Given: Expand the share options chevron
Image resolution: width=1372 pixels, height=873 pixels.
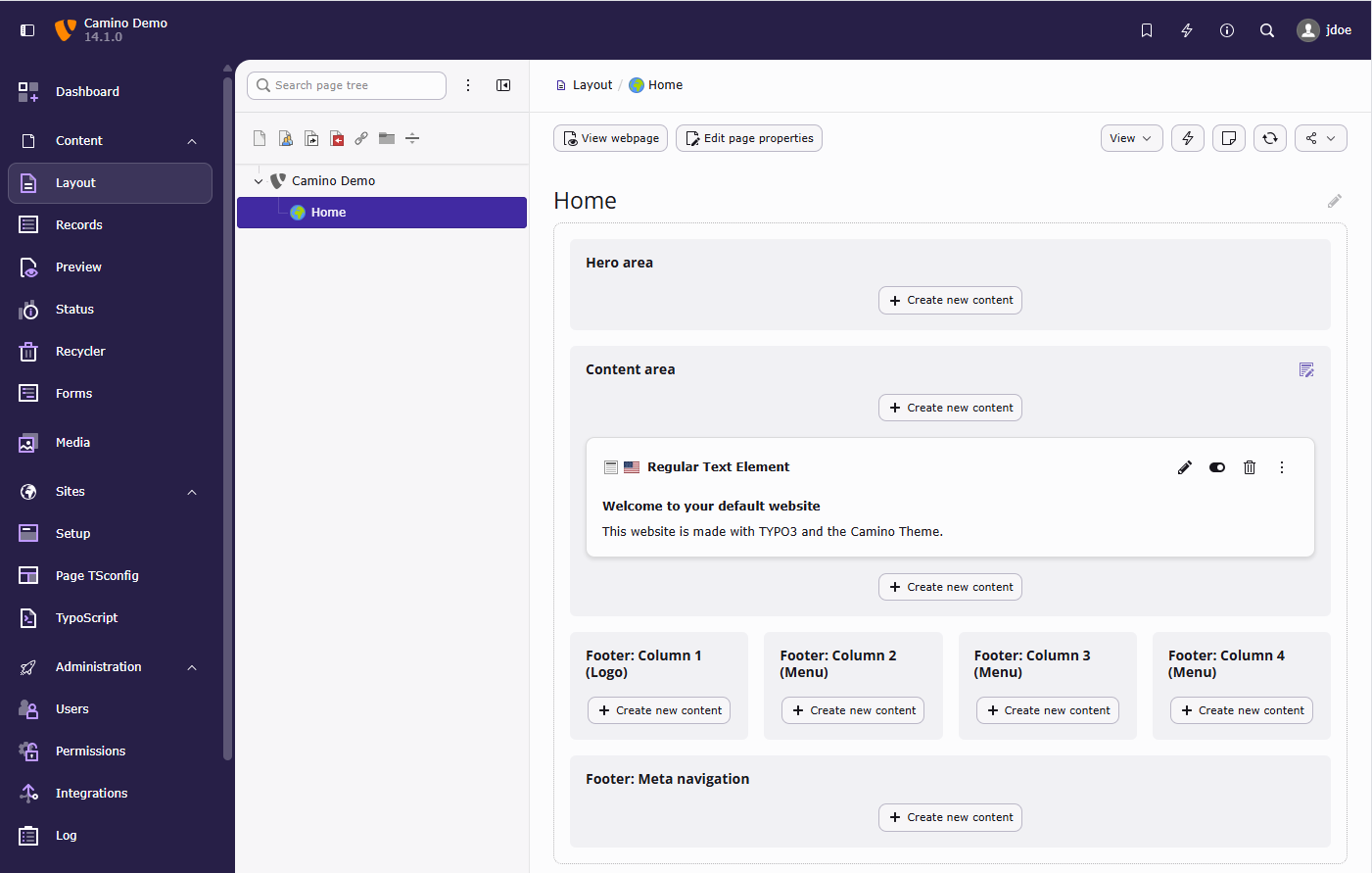Looking at the screenshot, I should pyautogui.click(x=1332, y=138).
